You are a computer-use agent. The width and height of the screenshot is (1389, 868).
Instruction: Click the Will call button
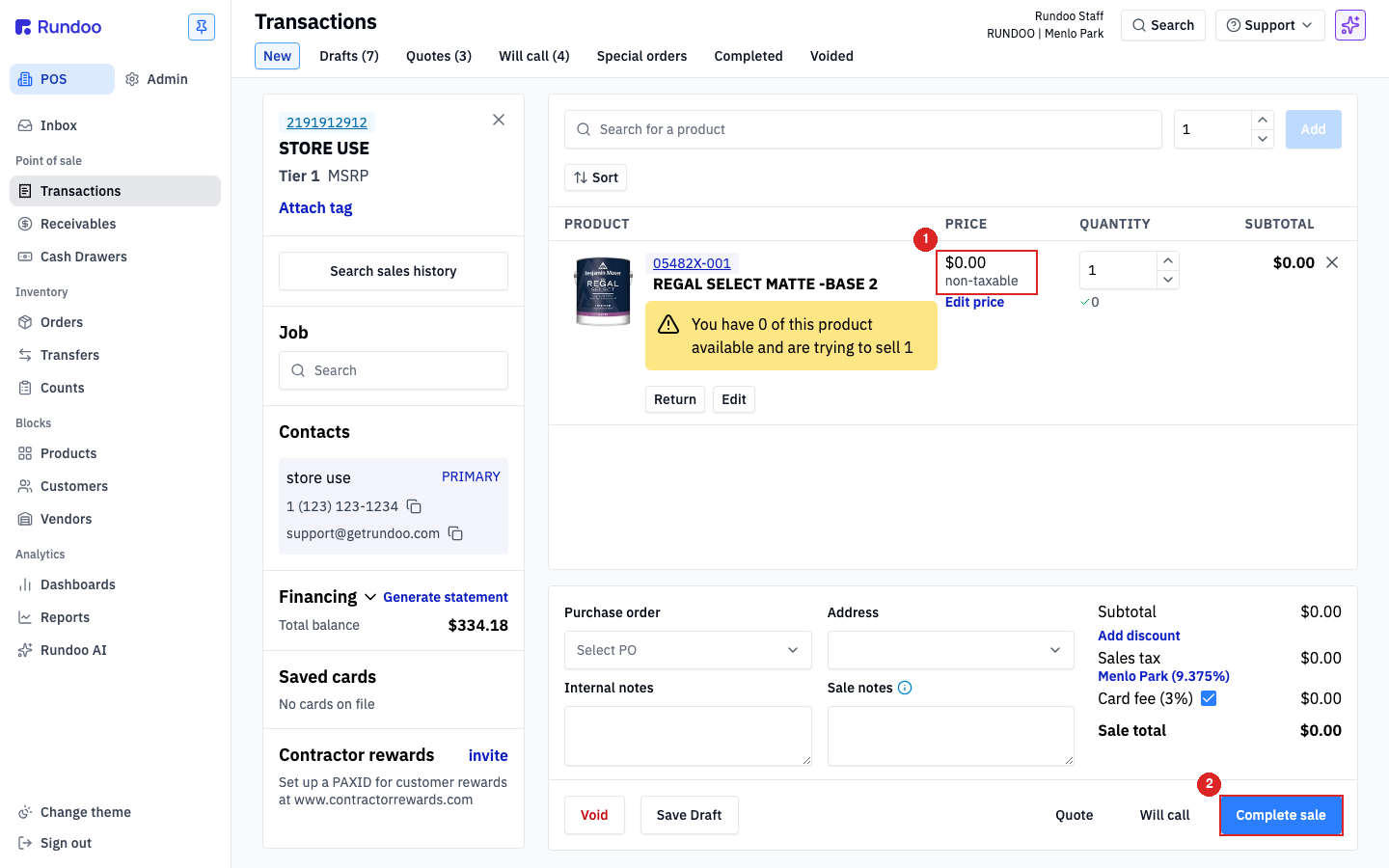click(1165, 815)
